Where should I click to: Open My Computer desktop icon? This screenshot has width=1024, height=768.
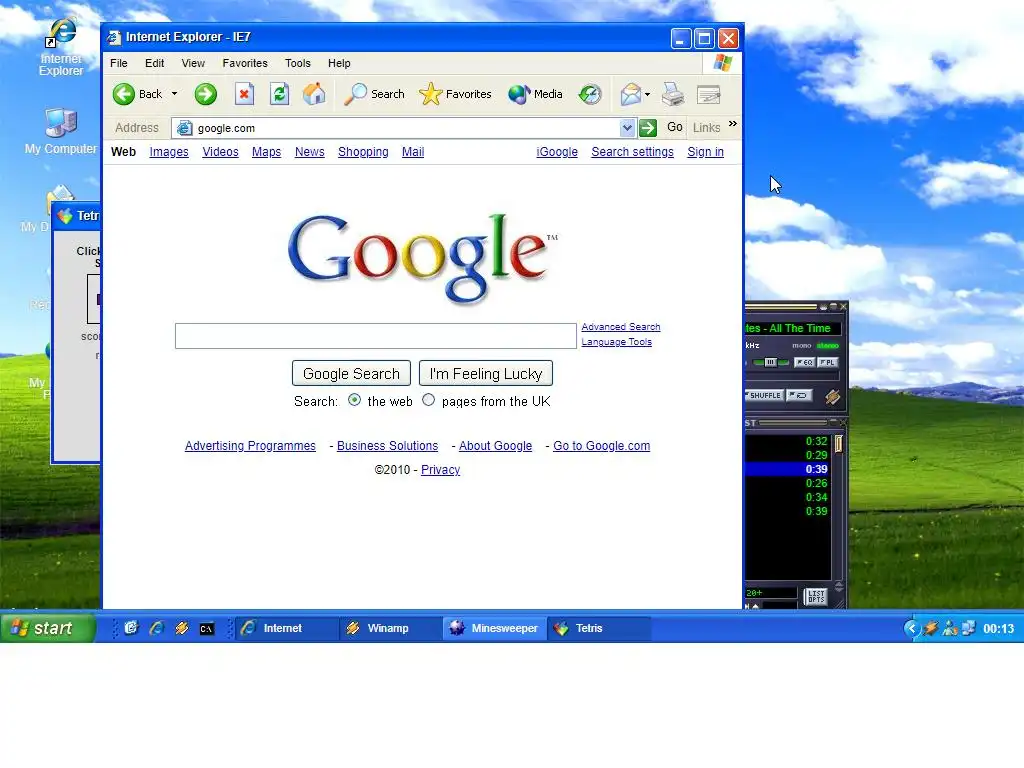(61, 131)
